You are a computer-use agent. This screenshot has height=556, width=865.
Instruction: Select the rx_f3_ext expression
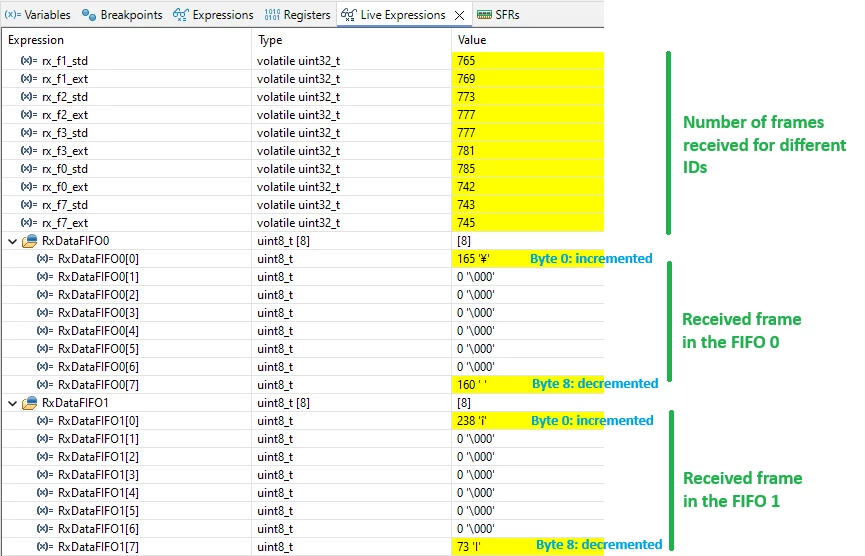pos(65,151)
